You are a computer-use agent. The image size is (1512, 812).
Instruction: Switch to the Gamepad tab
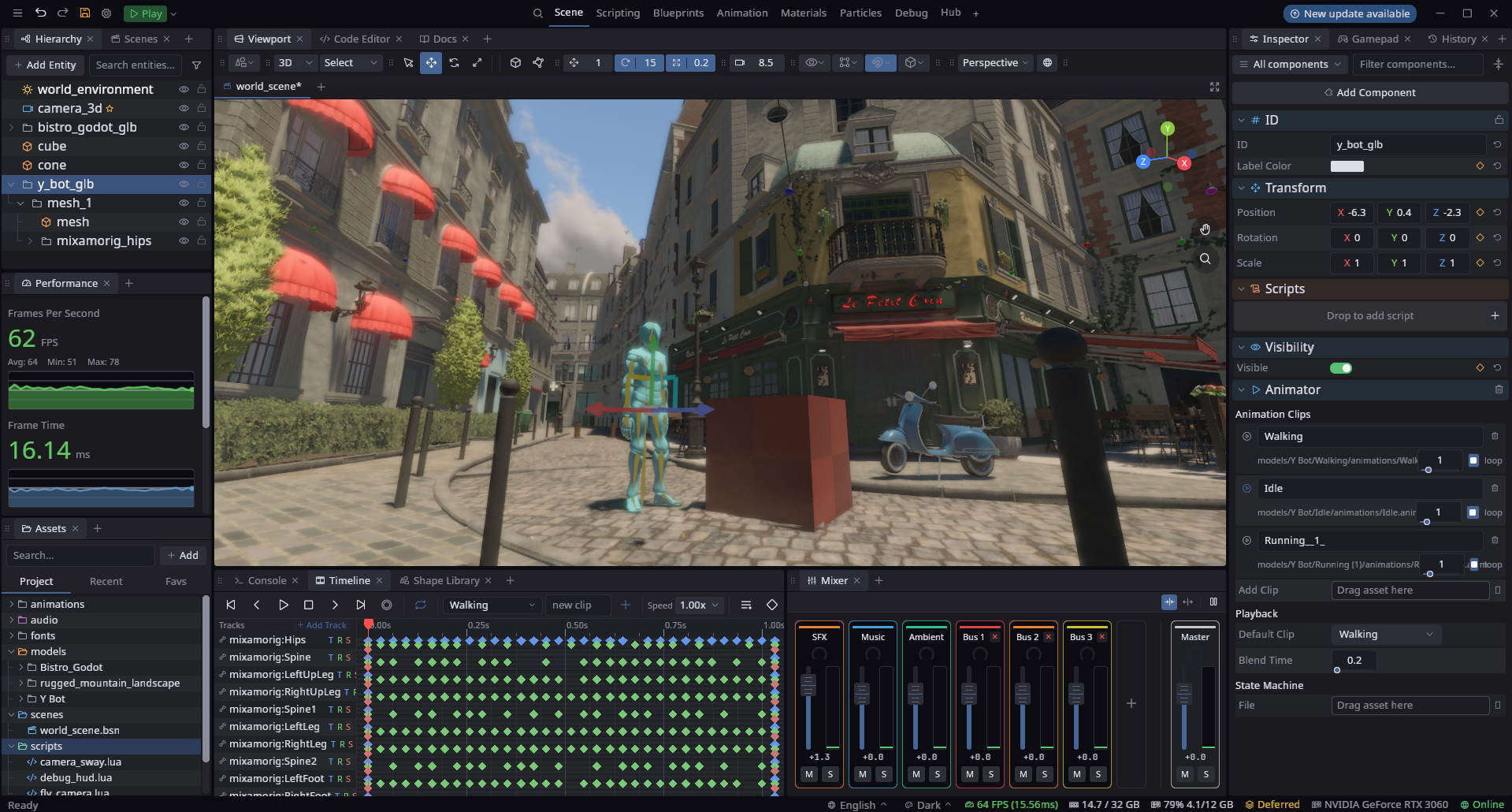point(1375,39)
